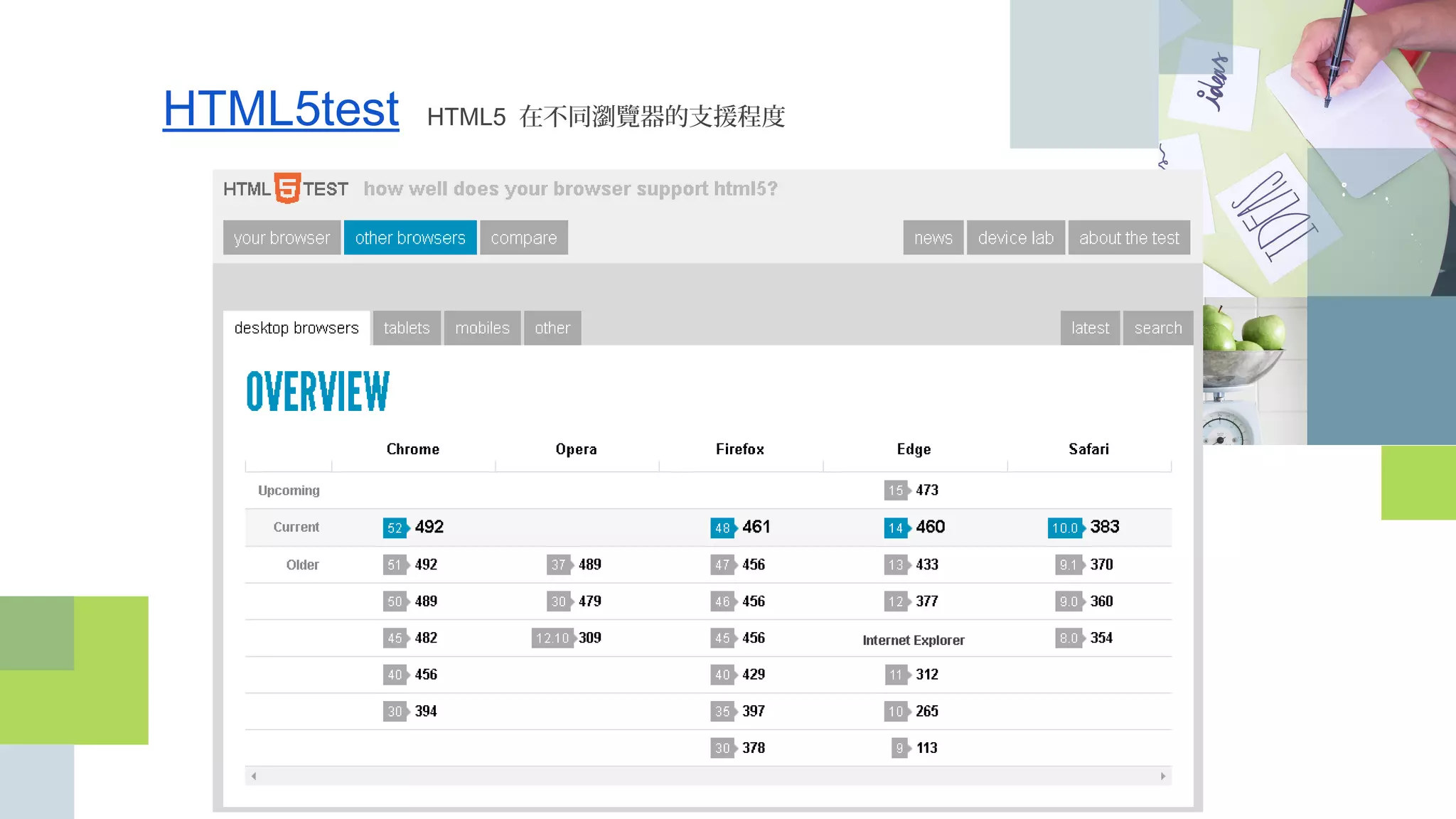Click the Safari column header

(x=1089, y=449)
